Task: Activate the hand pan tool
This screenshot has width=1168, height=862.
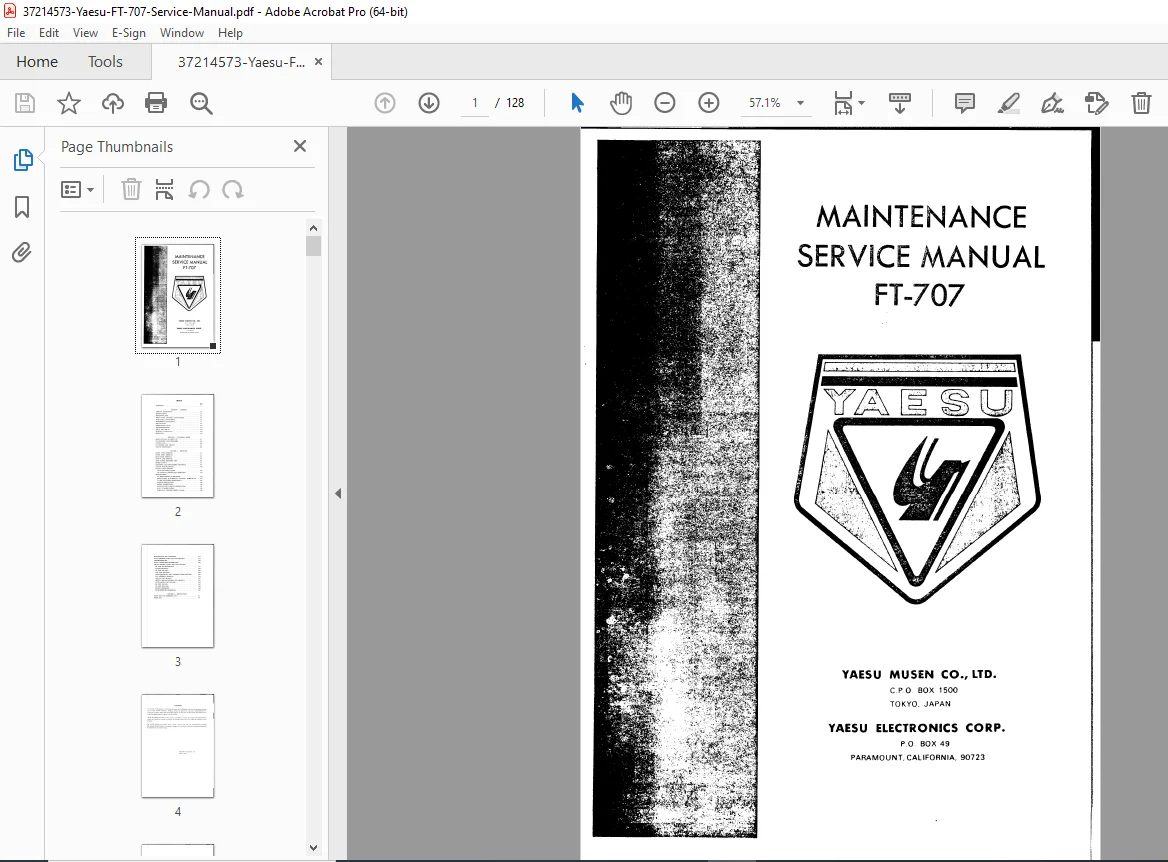Action: tap(620, 103)
